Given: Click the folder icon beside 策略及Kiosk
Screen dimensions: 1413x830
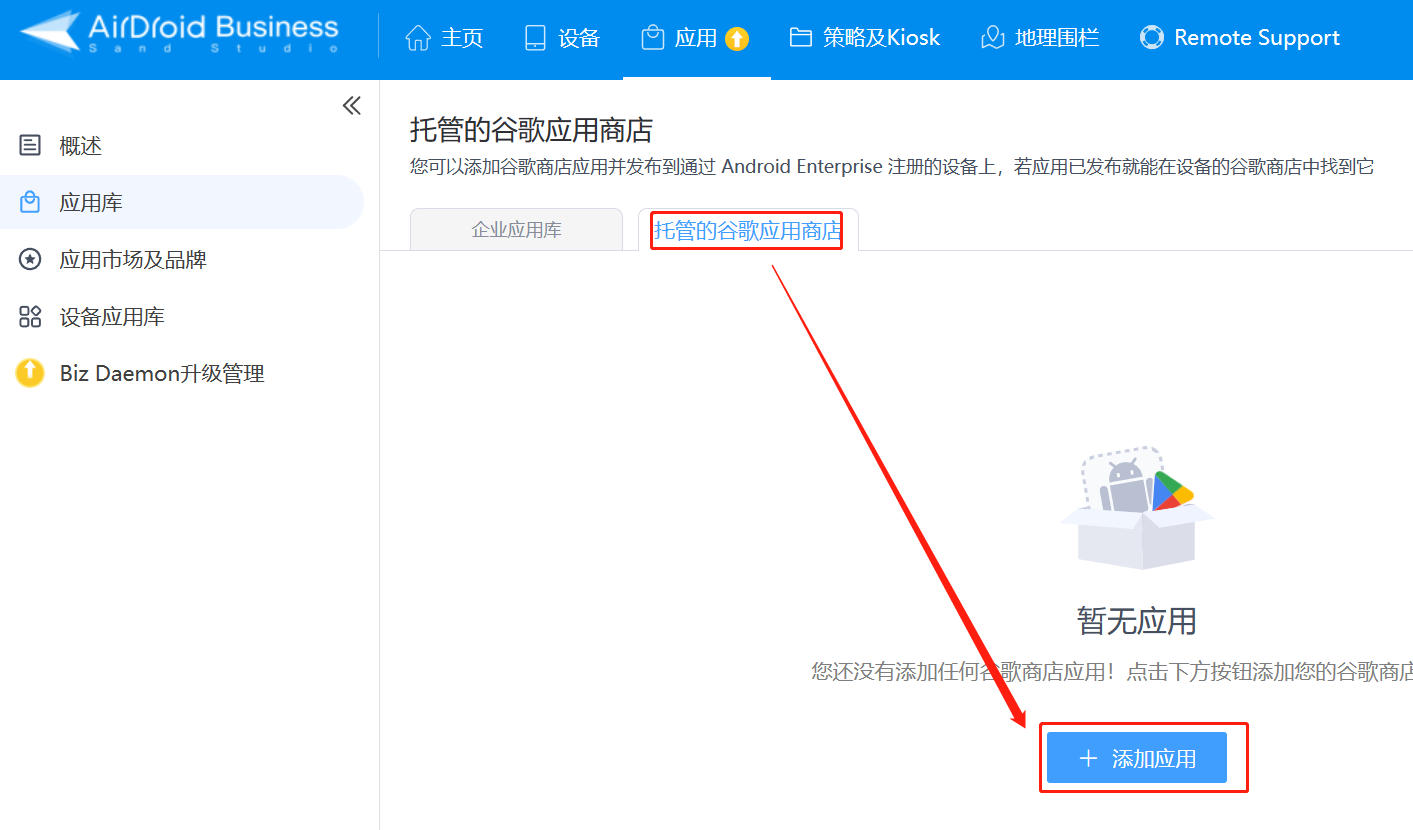Looking at the screenshot, I should click(x=800, y=38).
